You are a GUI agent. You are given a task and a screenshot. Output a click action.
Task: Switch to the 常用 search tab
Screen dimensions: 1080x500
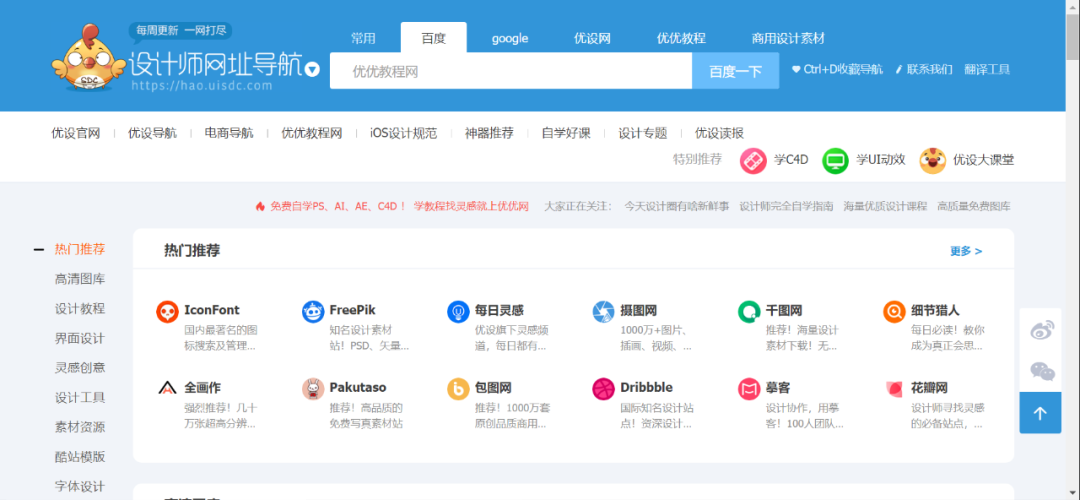pyautogui.click(x=363, y=39)
